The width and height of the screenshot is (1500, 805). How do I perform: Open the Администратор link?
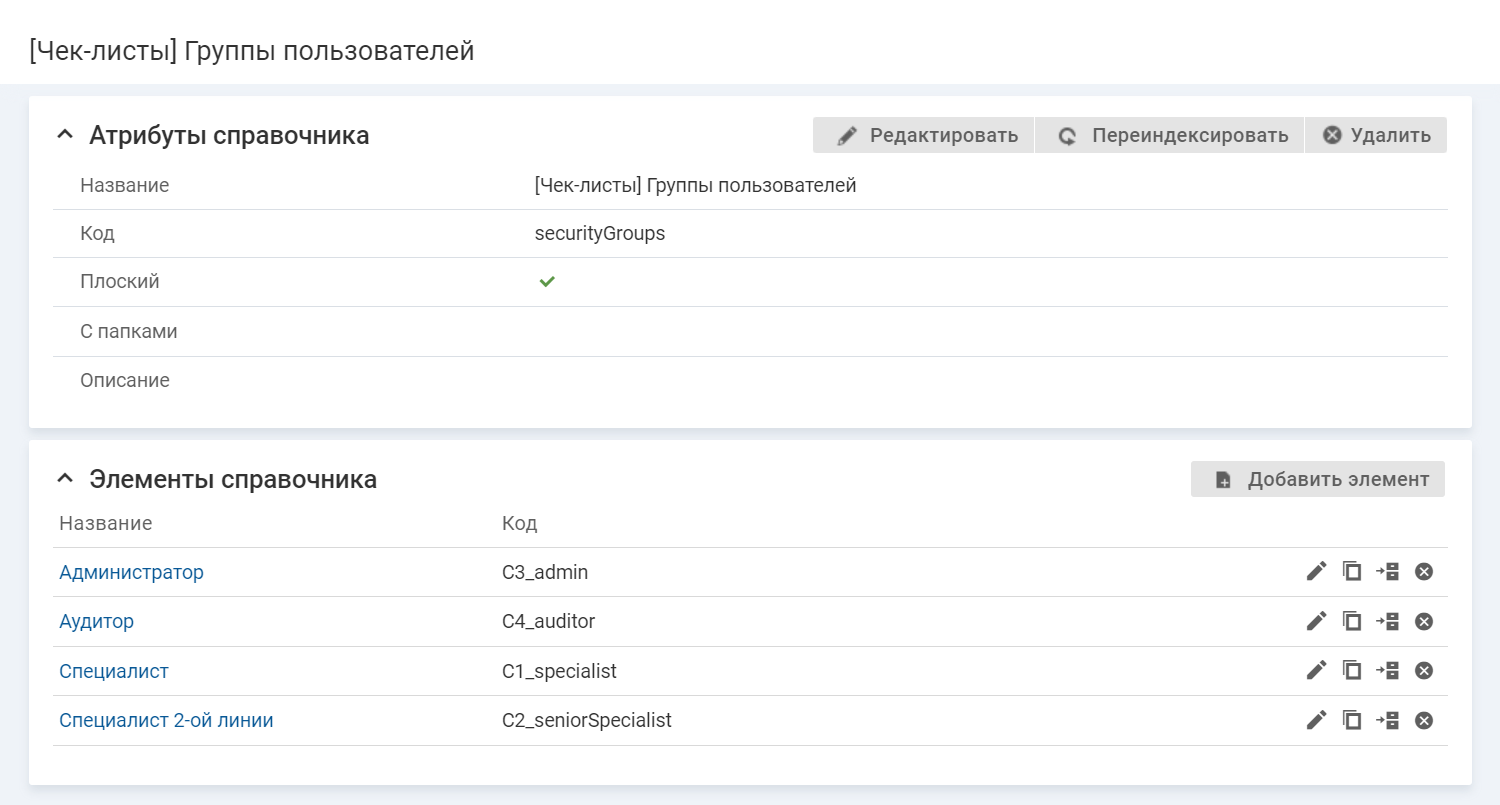point(131,572)
